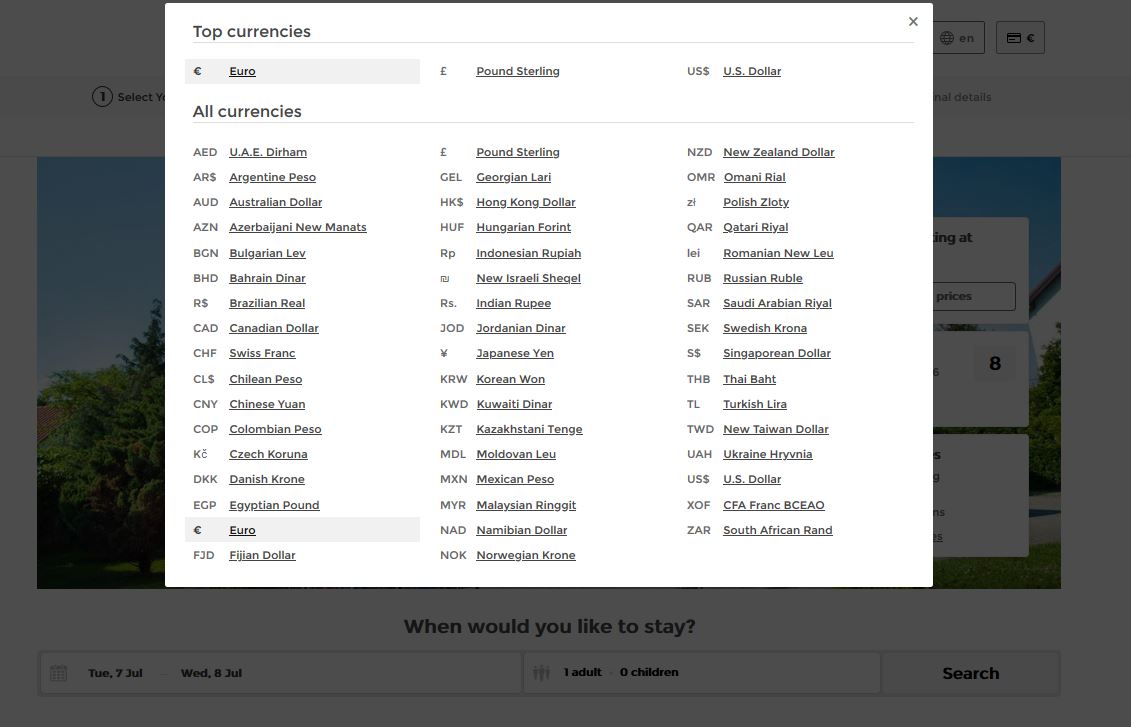Pick Australian Dollar from the list
Image resolution: width=1131 pixels, height=727 pixels.
click(275, 203)
